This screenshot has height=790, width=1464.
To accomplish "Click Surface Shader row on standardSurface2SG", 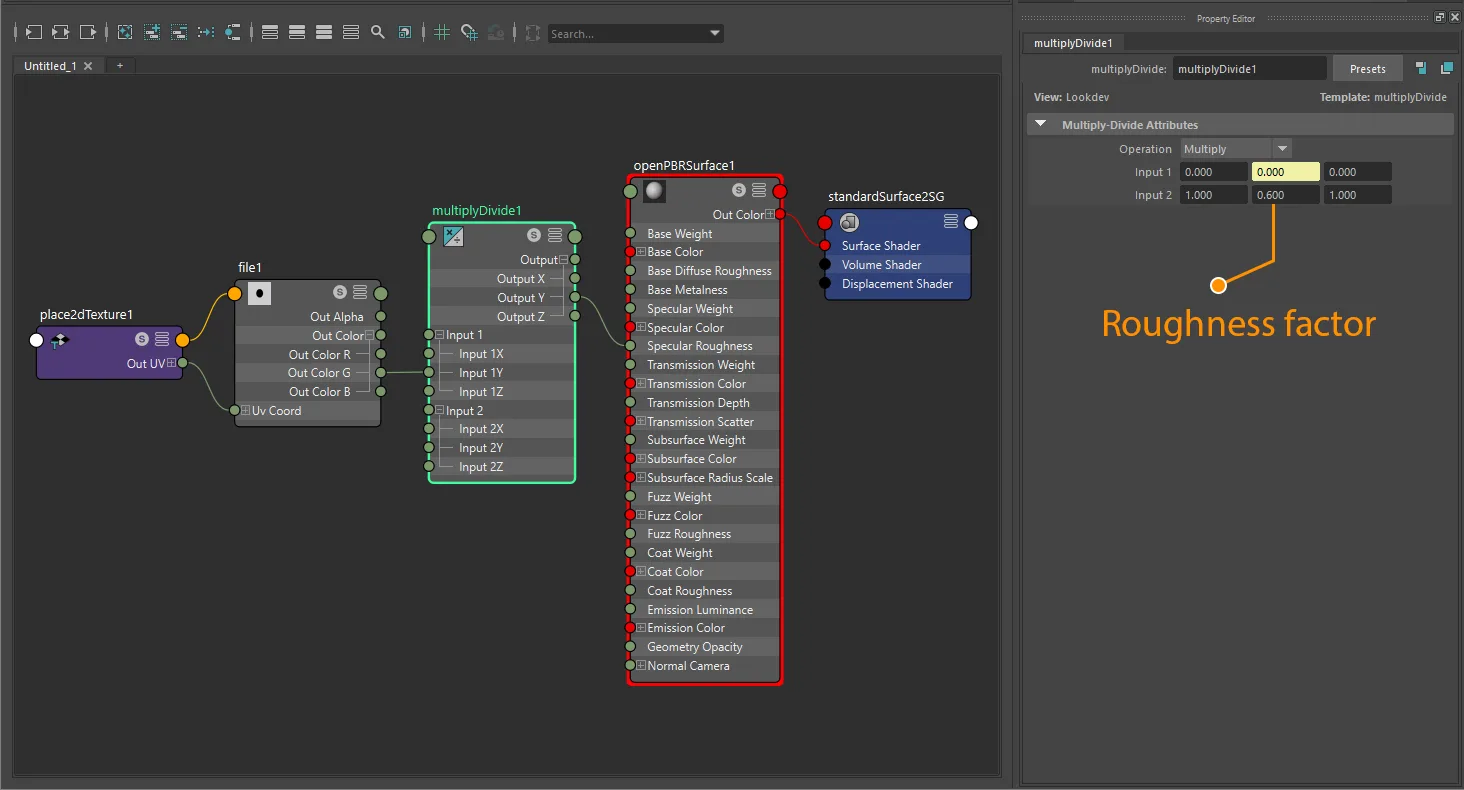I will coord(897,245).
